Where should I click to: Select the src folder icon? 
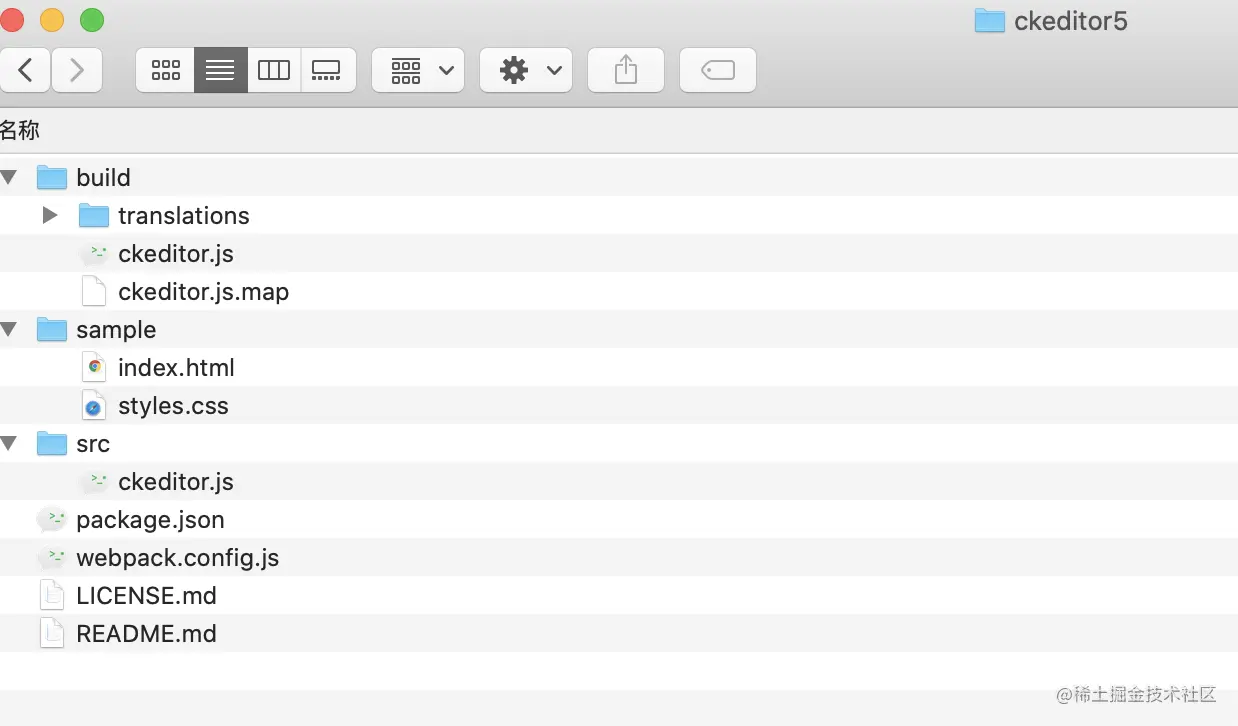(52, 443)
